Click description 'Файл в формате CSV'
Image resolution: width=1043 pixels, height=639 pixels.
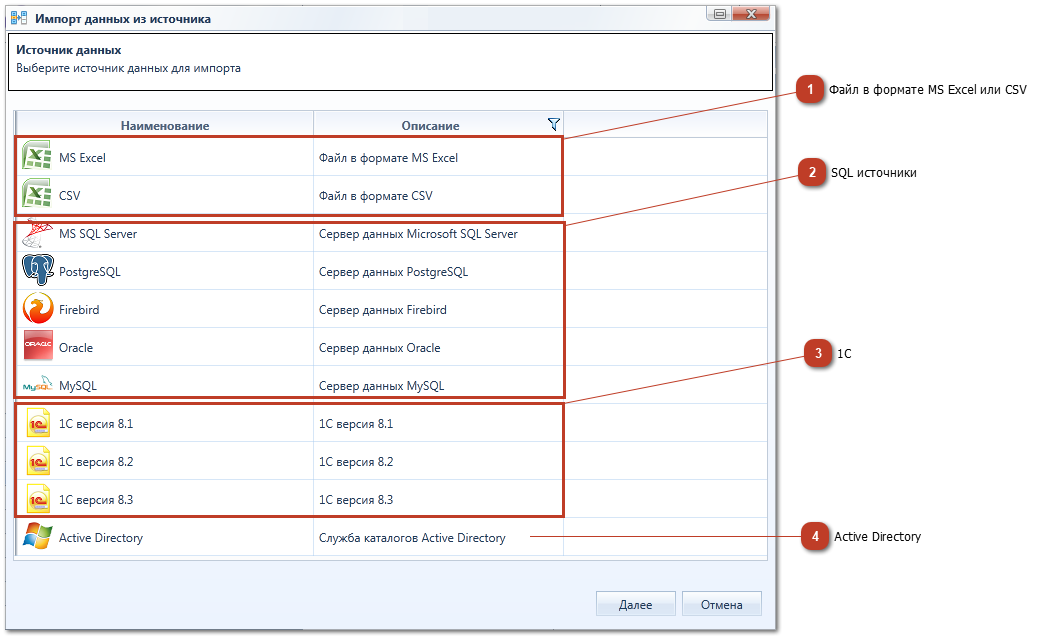tap(376, 195)
